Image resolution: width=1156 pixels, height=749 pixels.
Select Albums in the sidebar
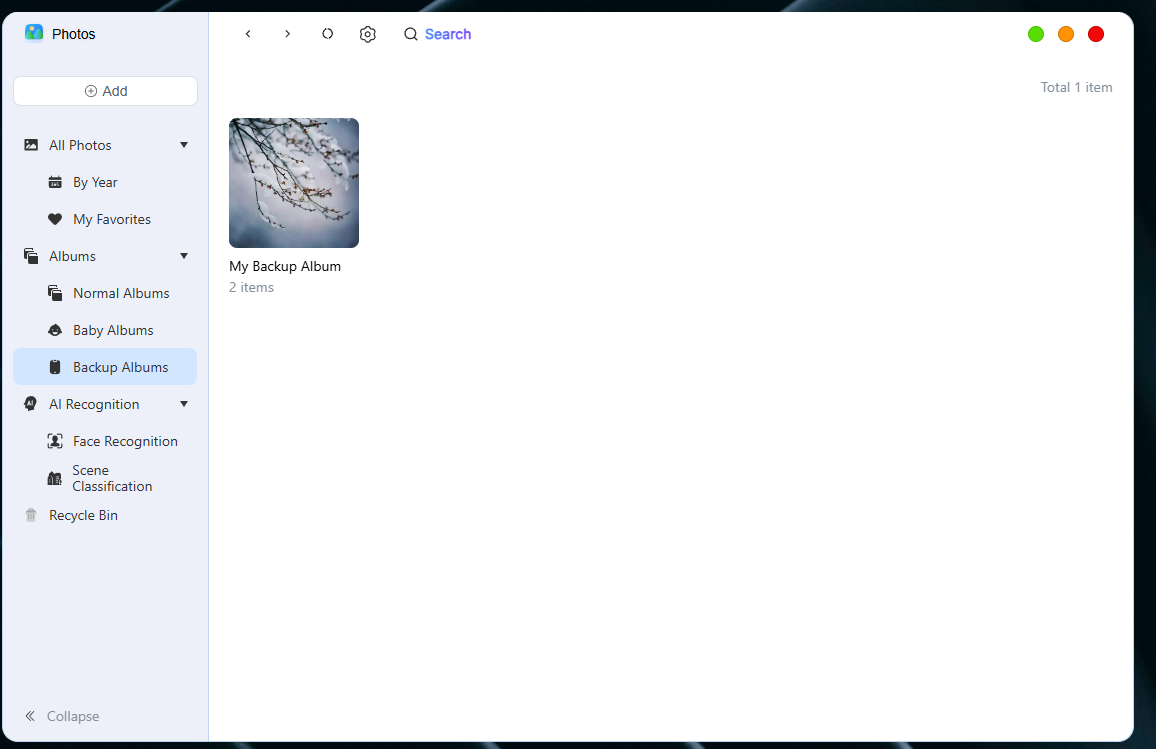click(72, 256)
